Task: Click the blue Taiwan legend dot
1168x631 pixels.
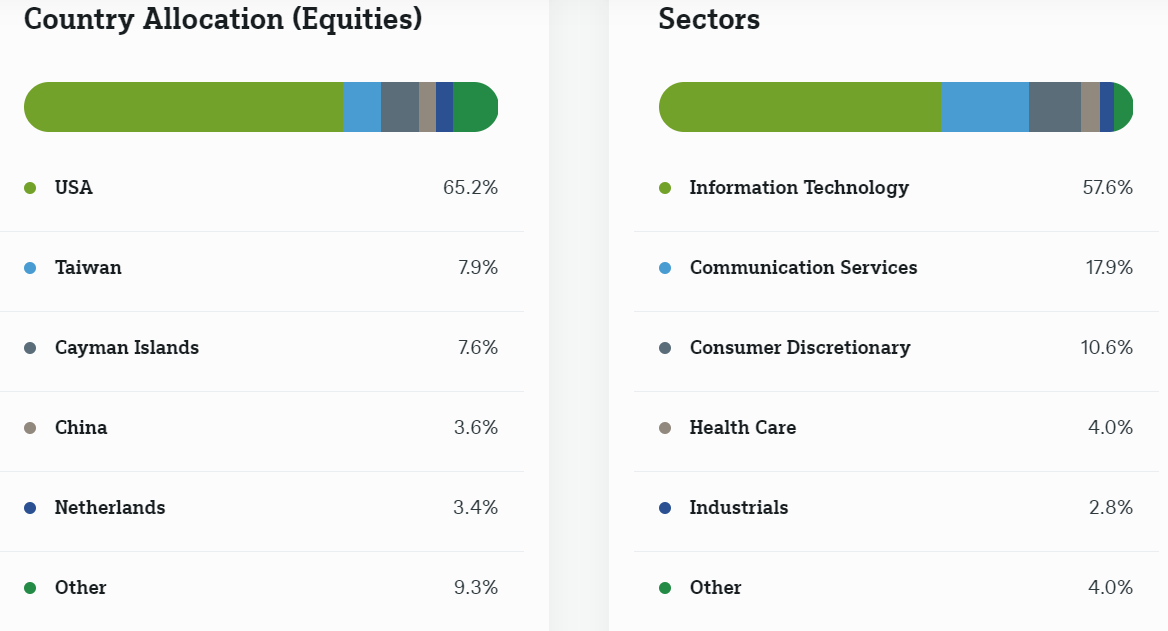Action: tap(30, 268)
